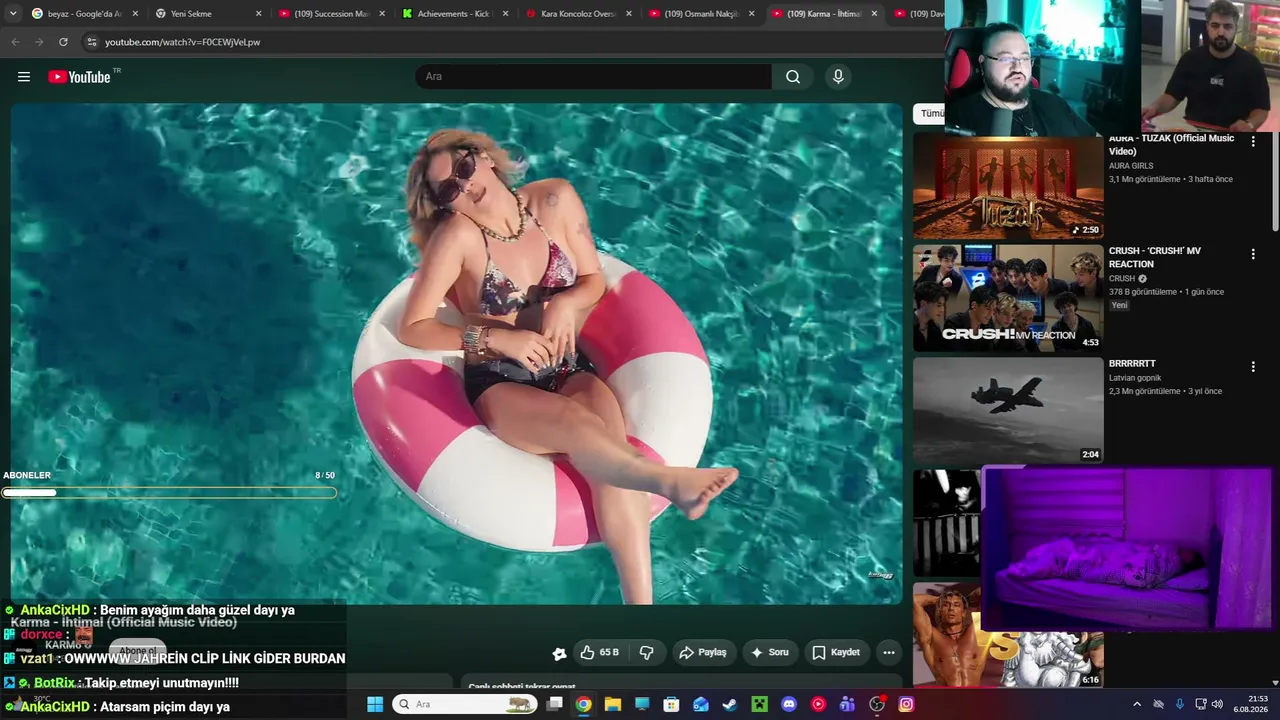Open options menu for AURA - TUZAK video
This screenshot has height=720, width=1280.
click(x=1253, y=142)
